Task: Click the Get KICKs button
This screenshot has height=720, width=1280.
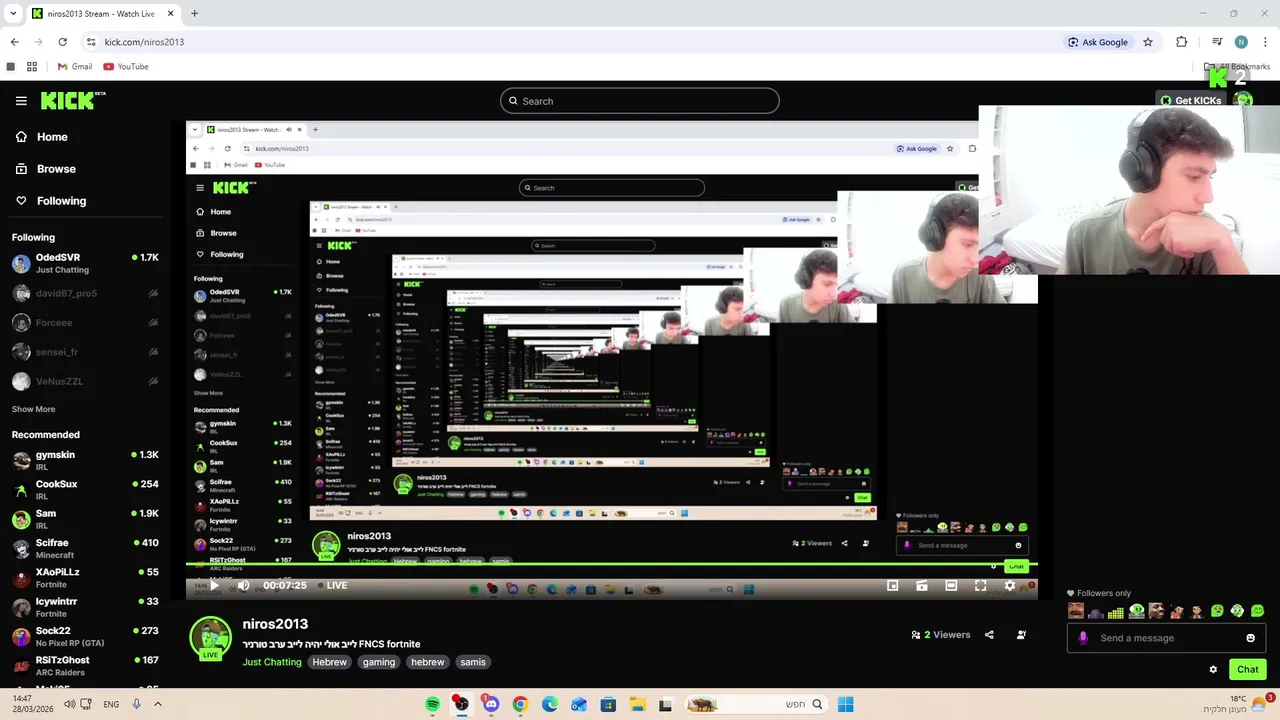Action: 1190,100
